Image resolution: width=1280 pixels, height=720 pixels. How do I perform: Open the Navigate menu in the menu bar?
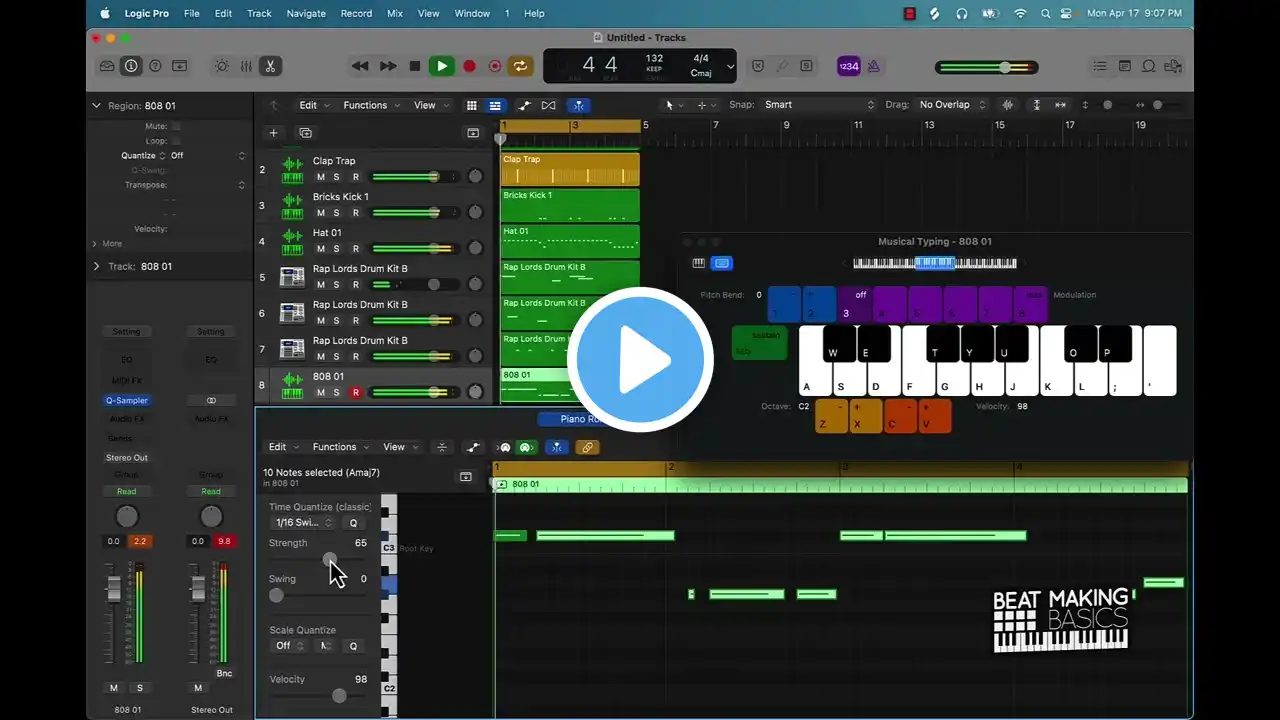click(x=306, y=13)
